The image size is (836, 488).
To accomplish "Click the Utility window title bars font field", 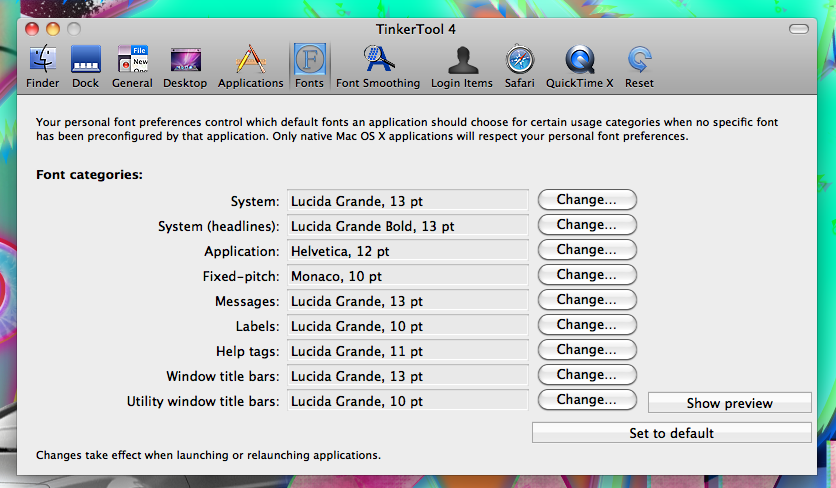I will [x=408, y=401].
